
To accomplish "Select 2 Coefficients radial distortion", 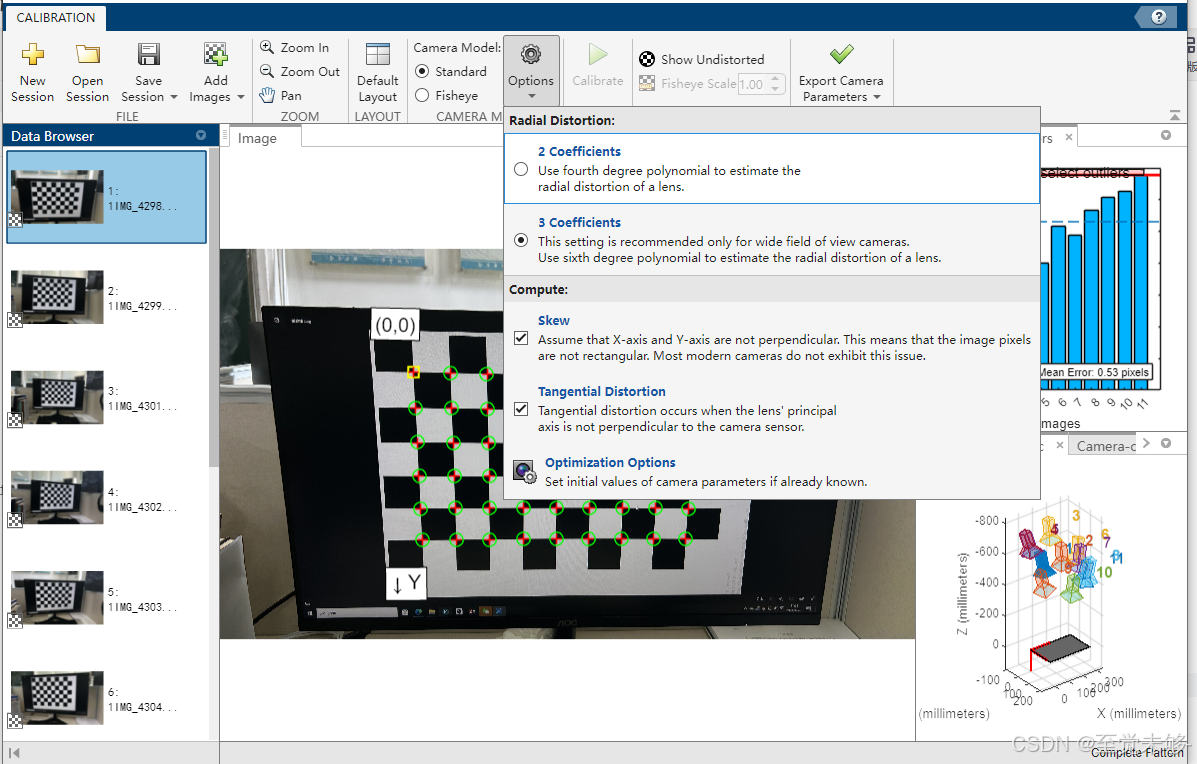I will (x=521, y=169).
